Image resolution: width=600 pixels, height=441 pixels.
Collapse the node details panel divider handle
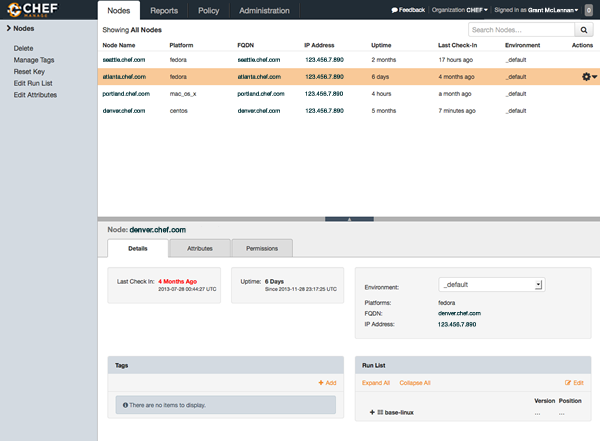coord(349,218)
